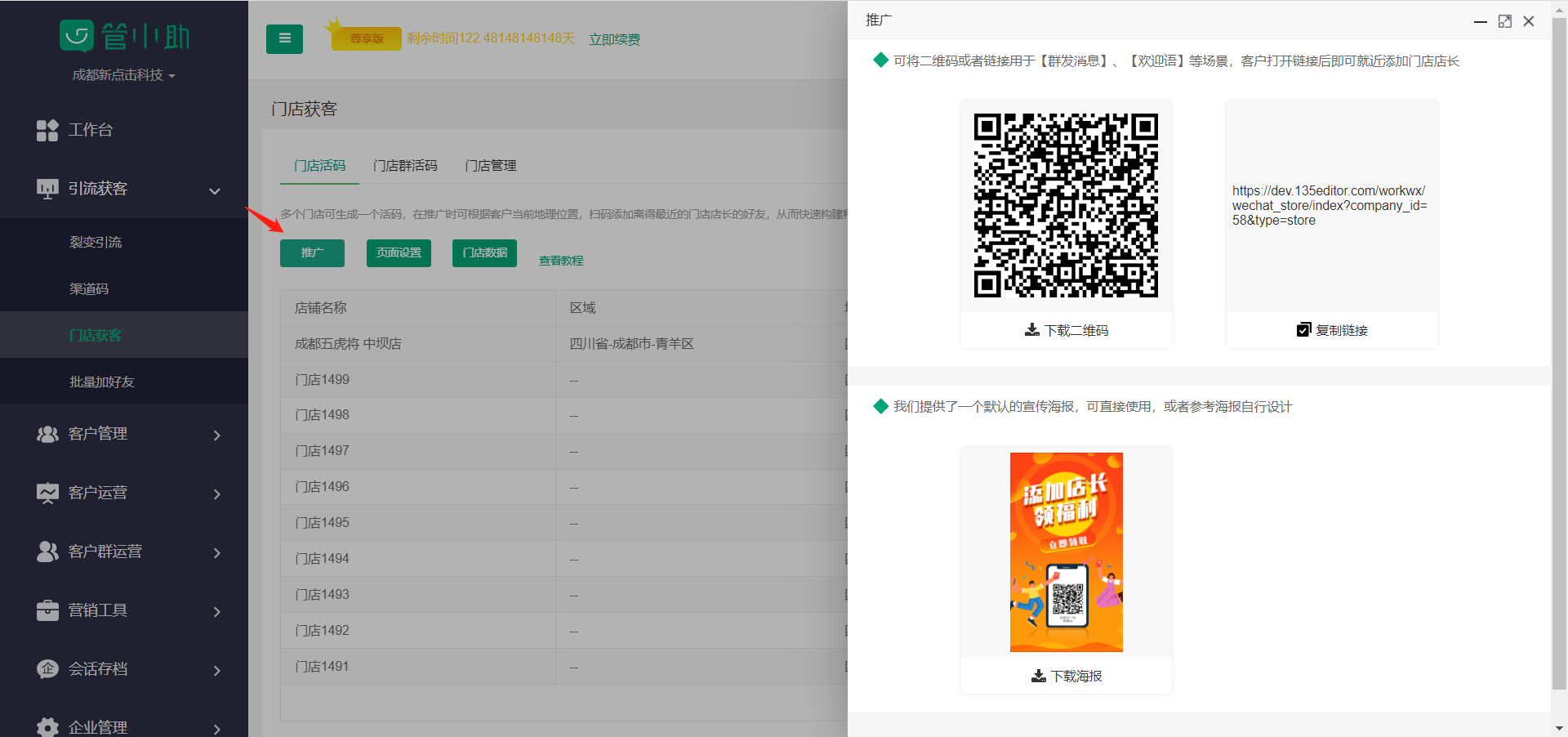This screenshot has height=737, width=1568.
Task: Click the scrollbar down arrow in dialog
Action: tap(1559, 728)
